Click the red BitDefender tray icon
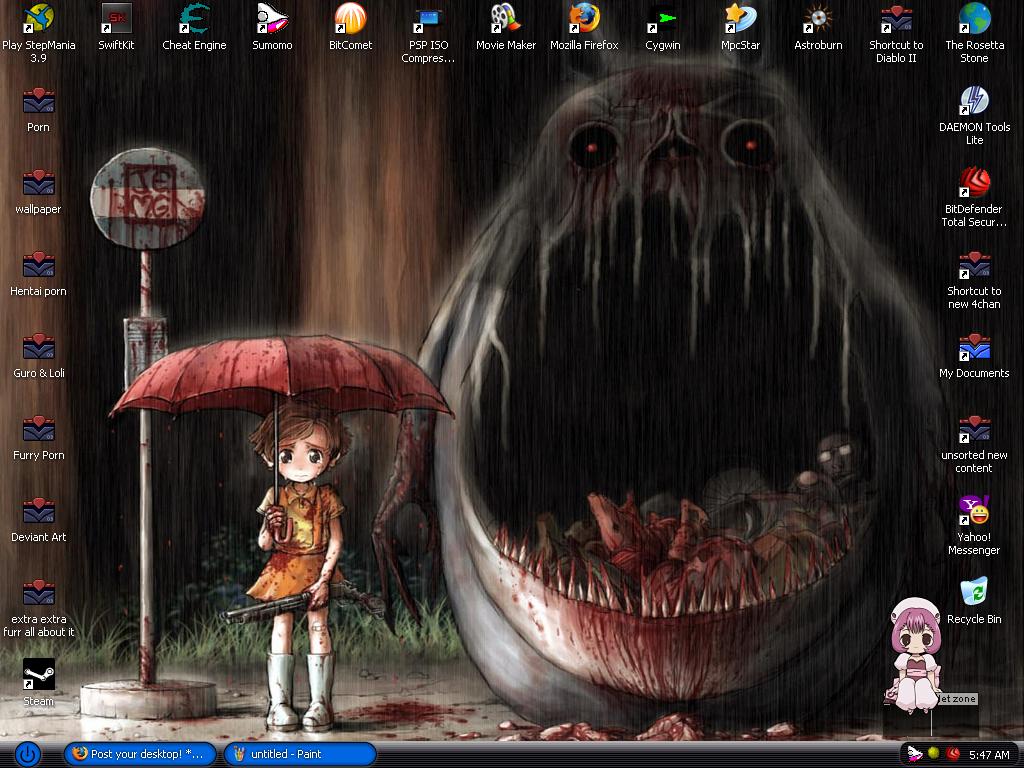 (x=954, y=754)
